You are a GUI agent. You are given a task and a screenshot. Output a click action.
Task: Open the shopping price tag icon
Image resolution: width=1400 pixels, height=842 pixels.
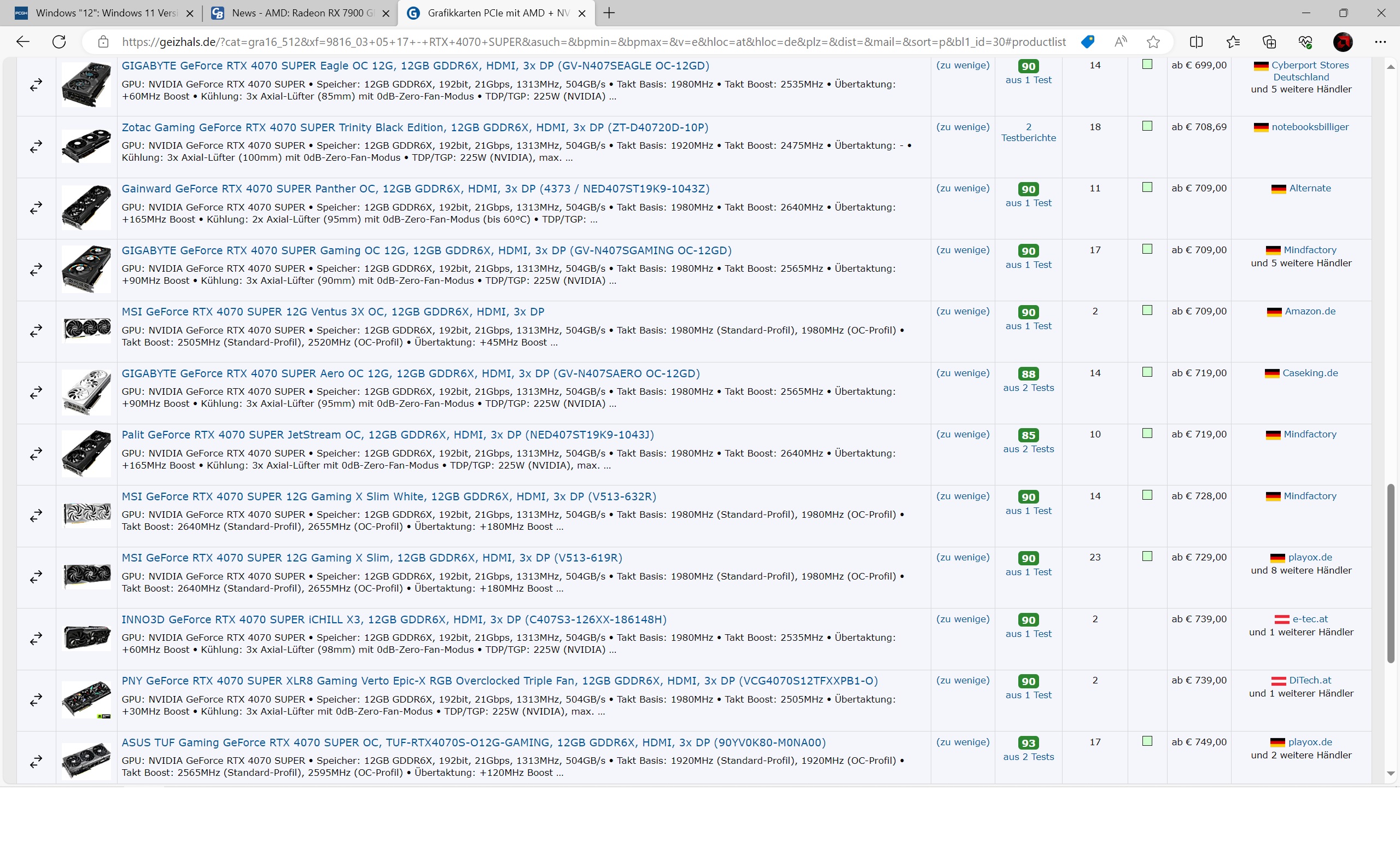pos(1087,42)
